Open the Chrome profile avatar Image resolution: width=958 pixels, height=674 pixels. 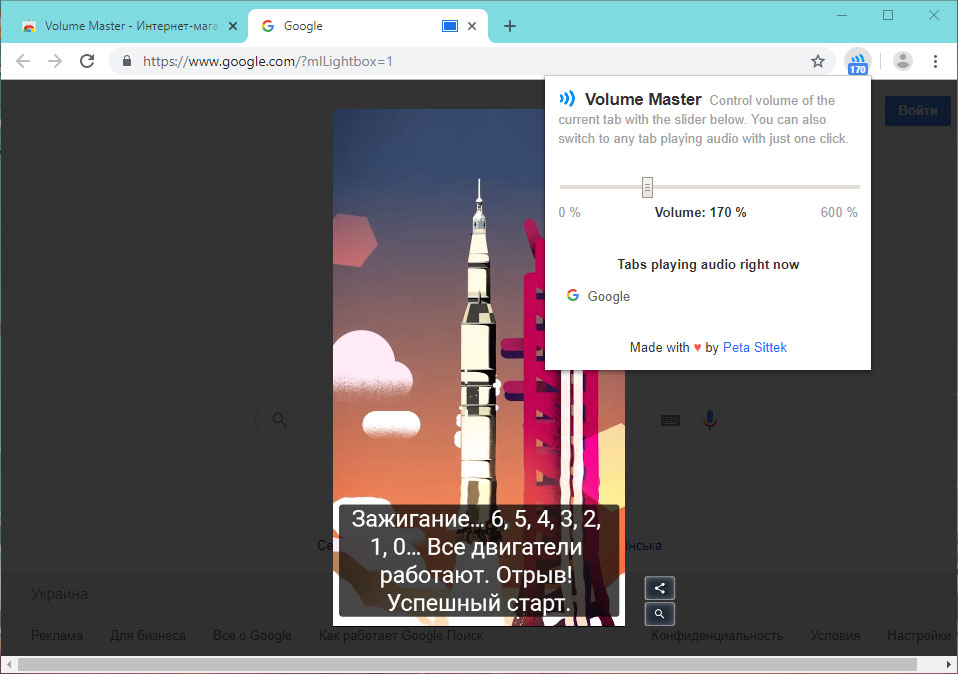point(902,61)
